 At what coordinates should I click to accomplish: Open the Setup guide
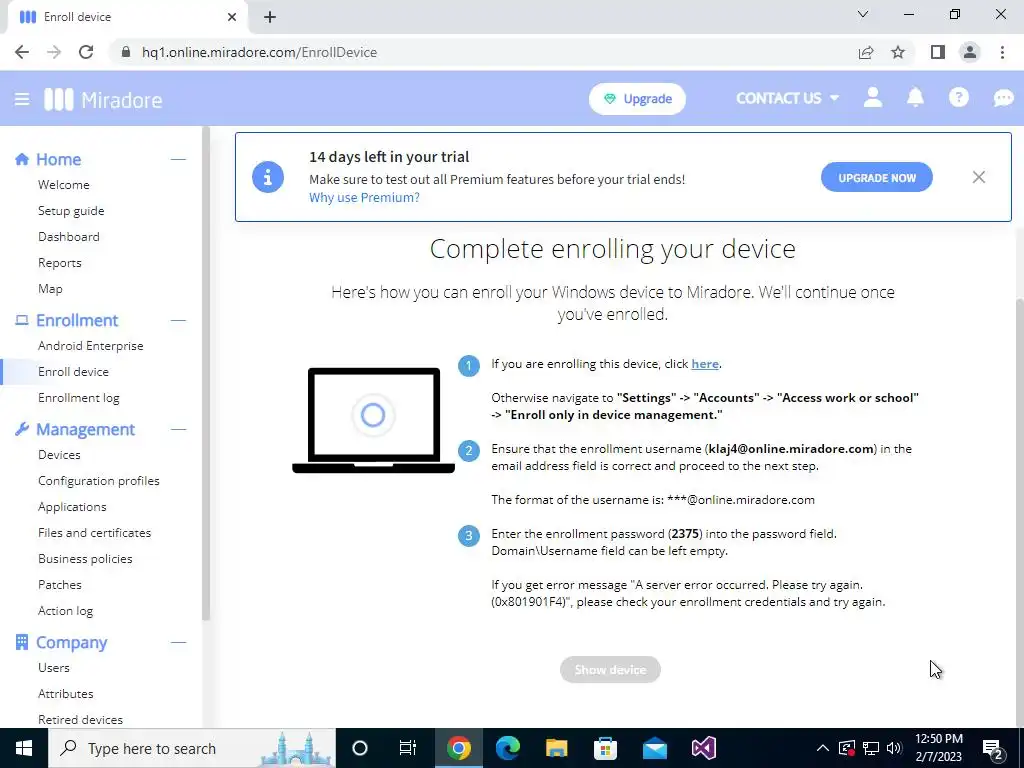(71, 211)
